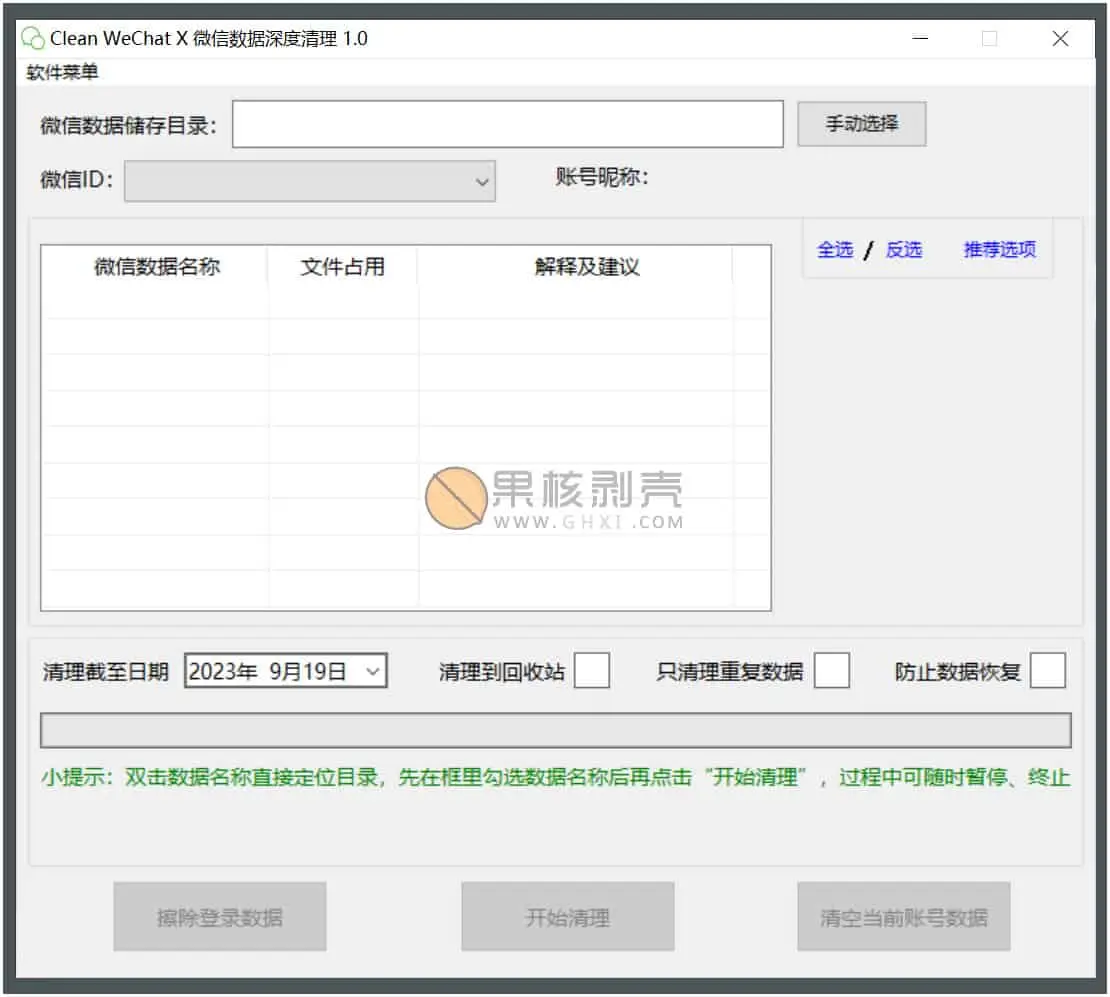Click the 擦除登录数据 button
This screenshot has width=1110, height=997.
[x=219, y=917]
